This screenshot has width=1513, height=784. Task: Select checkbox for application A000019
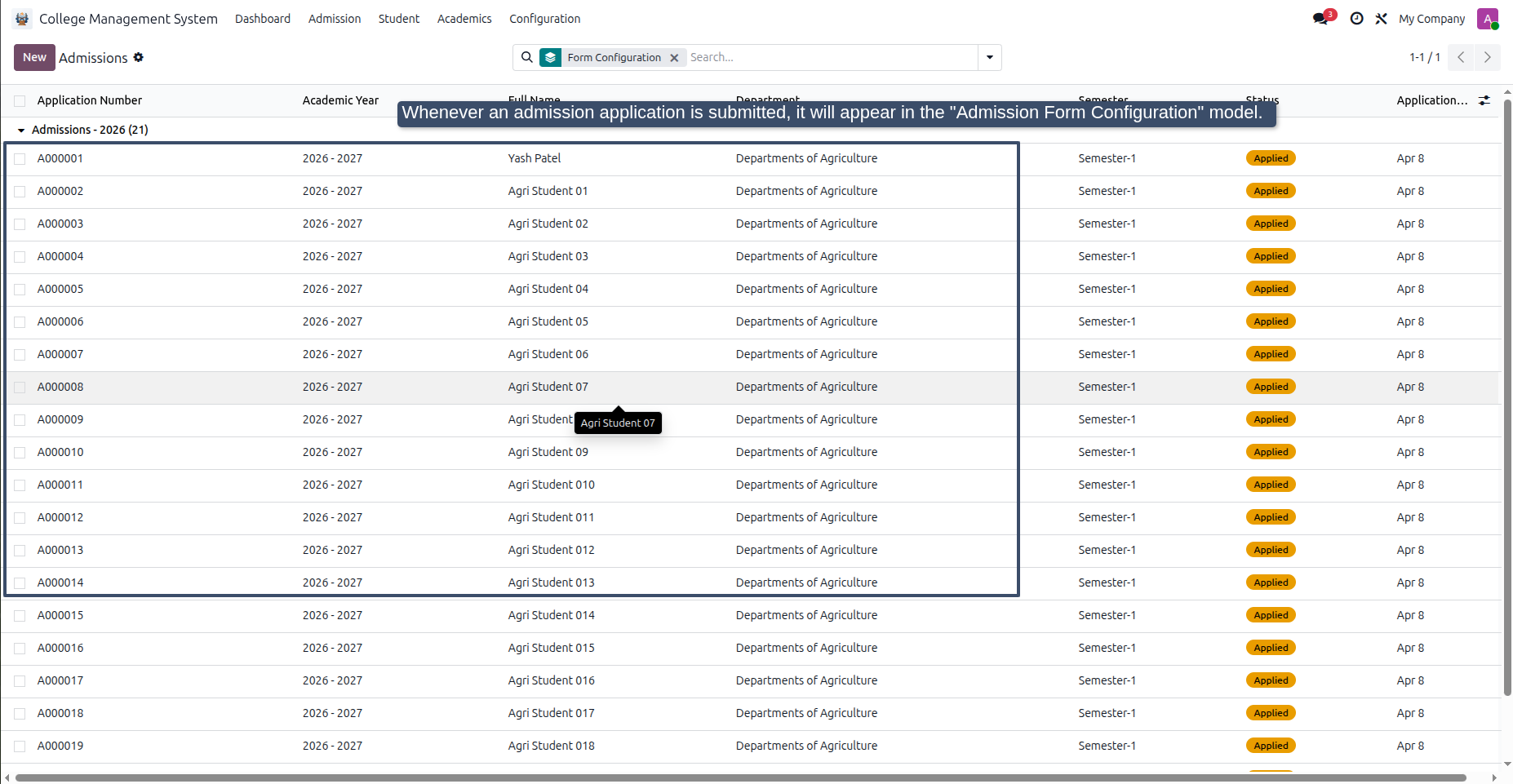20,746
